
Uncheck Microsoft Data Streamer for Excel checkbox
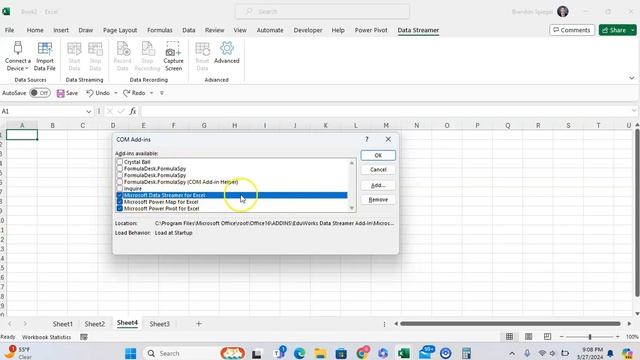120,195
